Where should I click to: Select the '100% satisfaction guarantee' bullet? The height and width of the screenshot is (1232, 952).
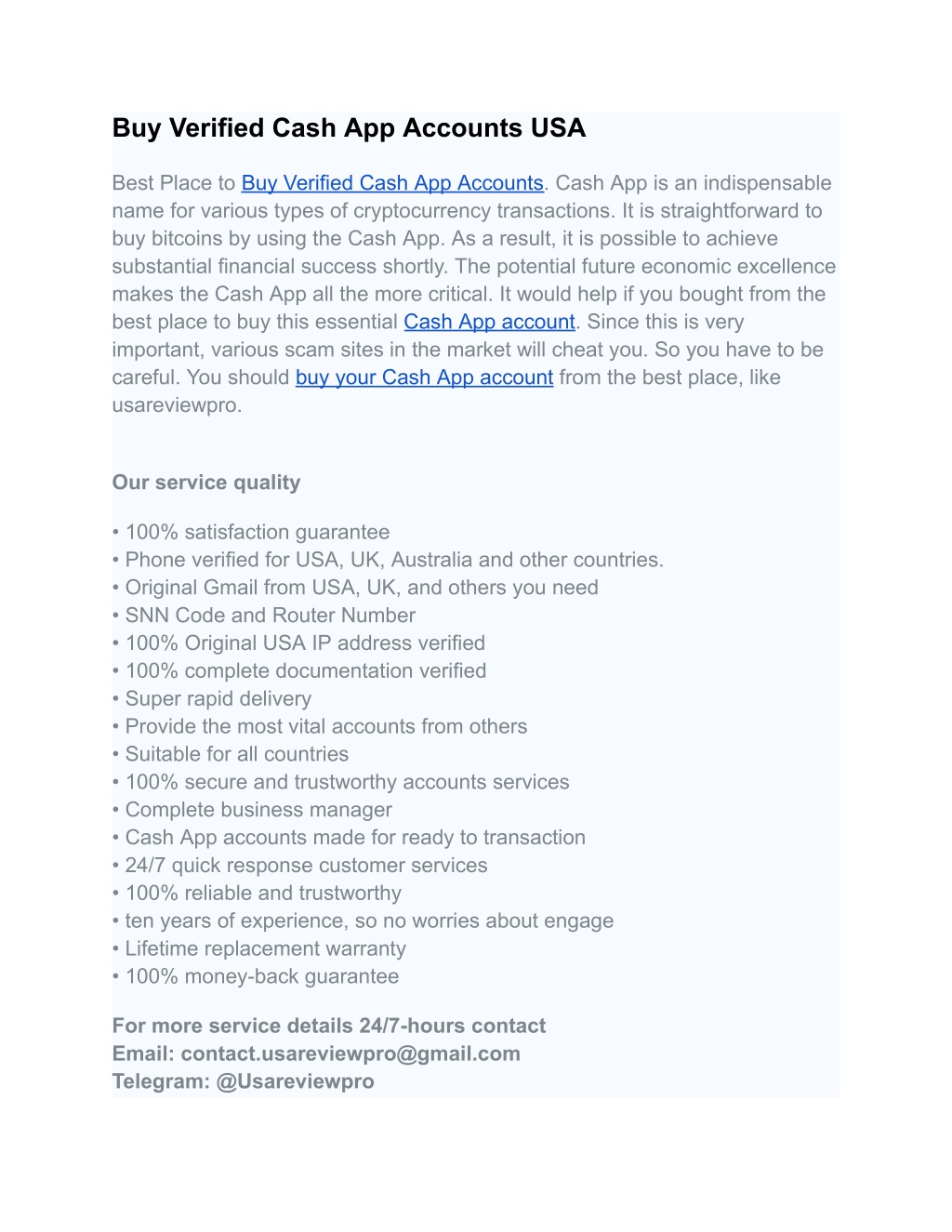pos(251,532)
